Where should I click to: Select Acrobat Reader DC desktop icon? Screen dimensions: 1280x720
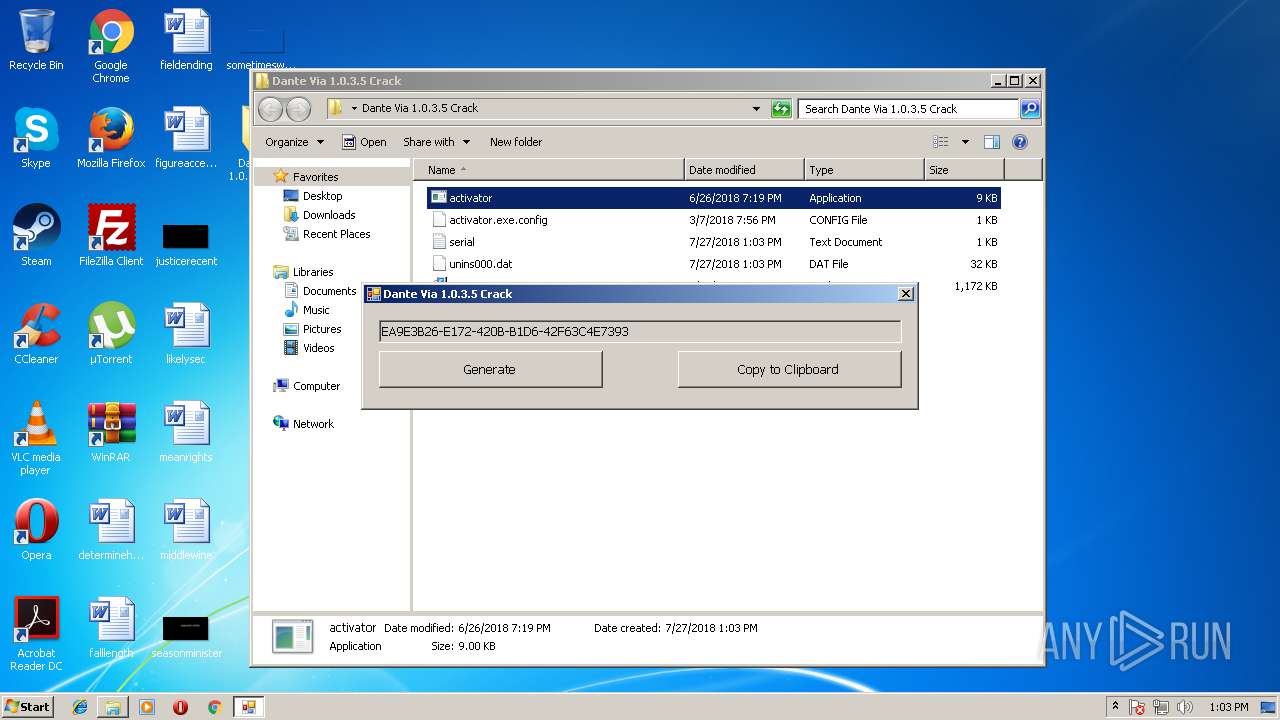click(x=36, y=635)
